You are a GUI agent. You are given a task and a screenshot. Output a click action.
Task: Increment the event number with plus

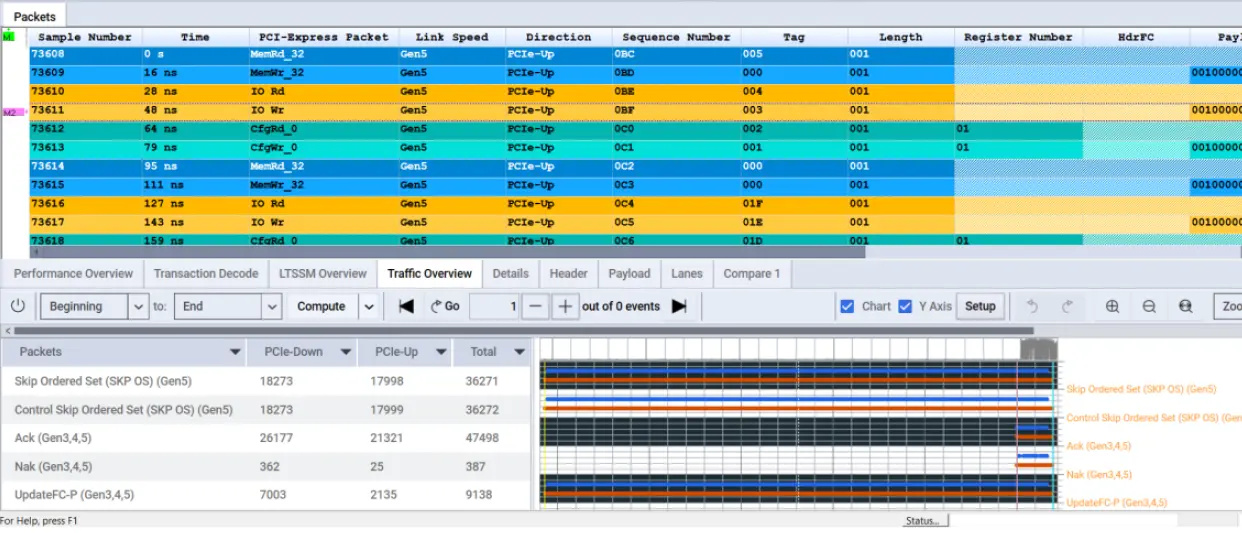[x=565, y=306]
